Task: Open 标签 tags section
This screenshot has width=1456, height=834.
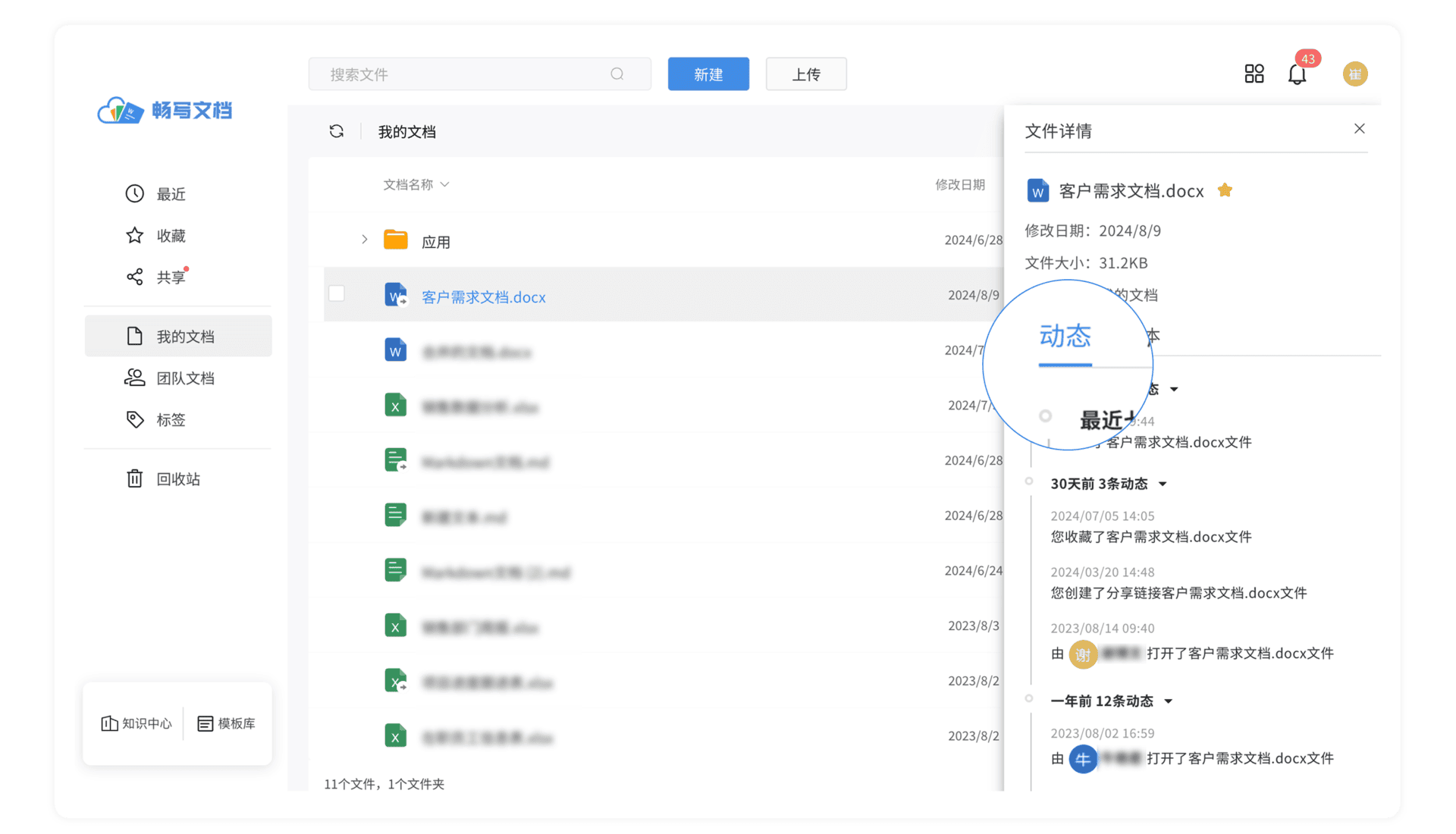Action: point(155,419)
